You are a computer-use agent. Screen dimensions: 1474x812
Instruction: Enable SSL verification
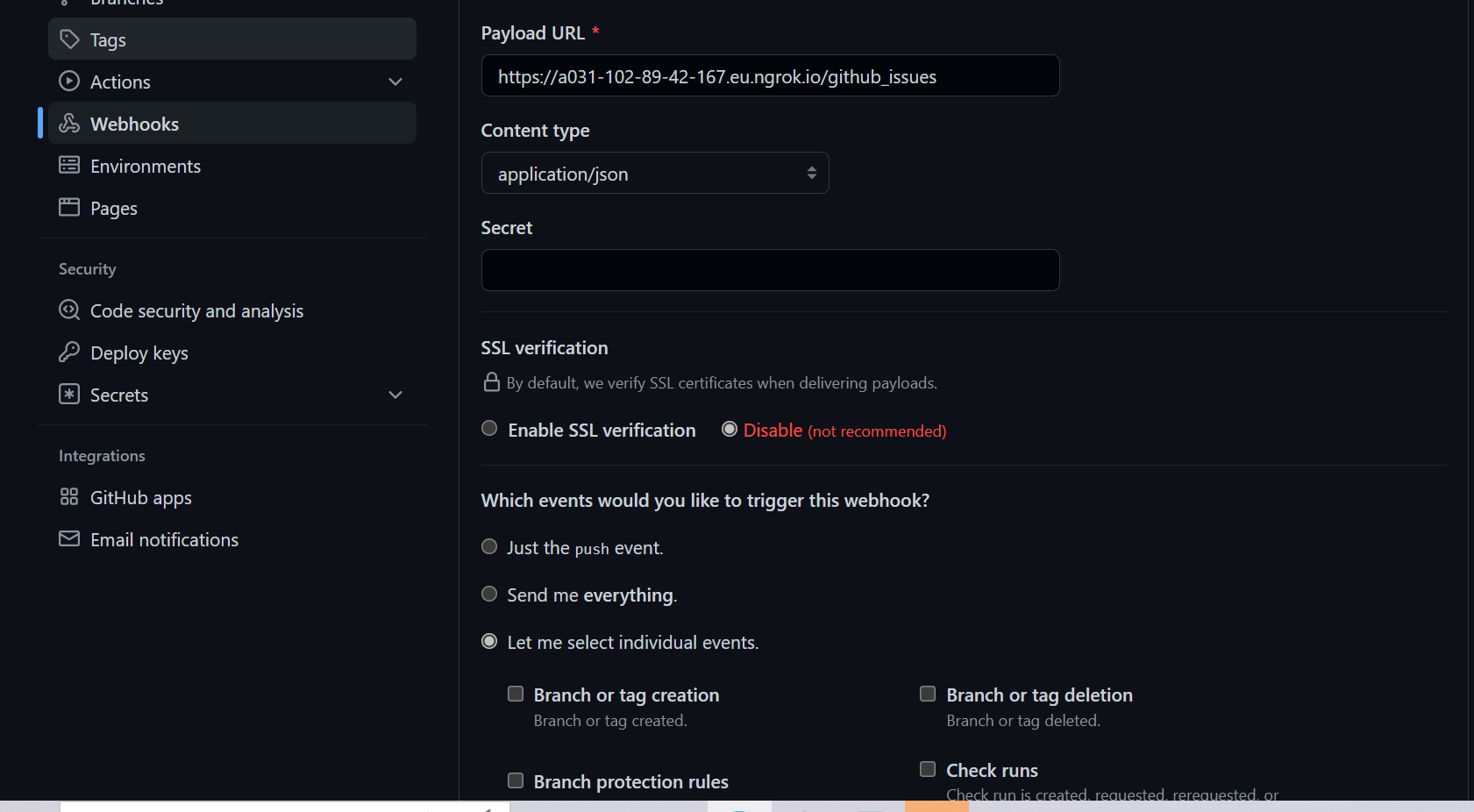(x=489, y=429)
